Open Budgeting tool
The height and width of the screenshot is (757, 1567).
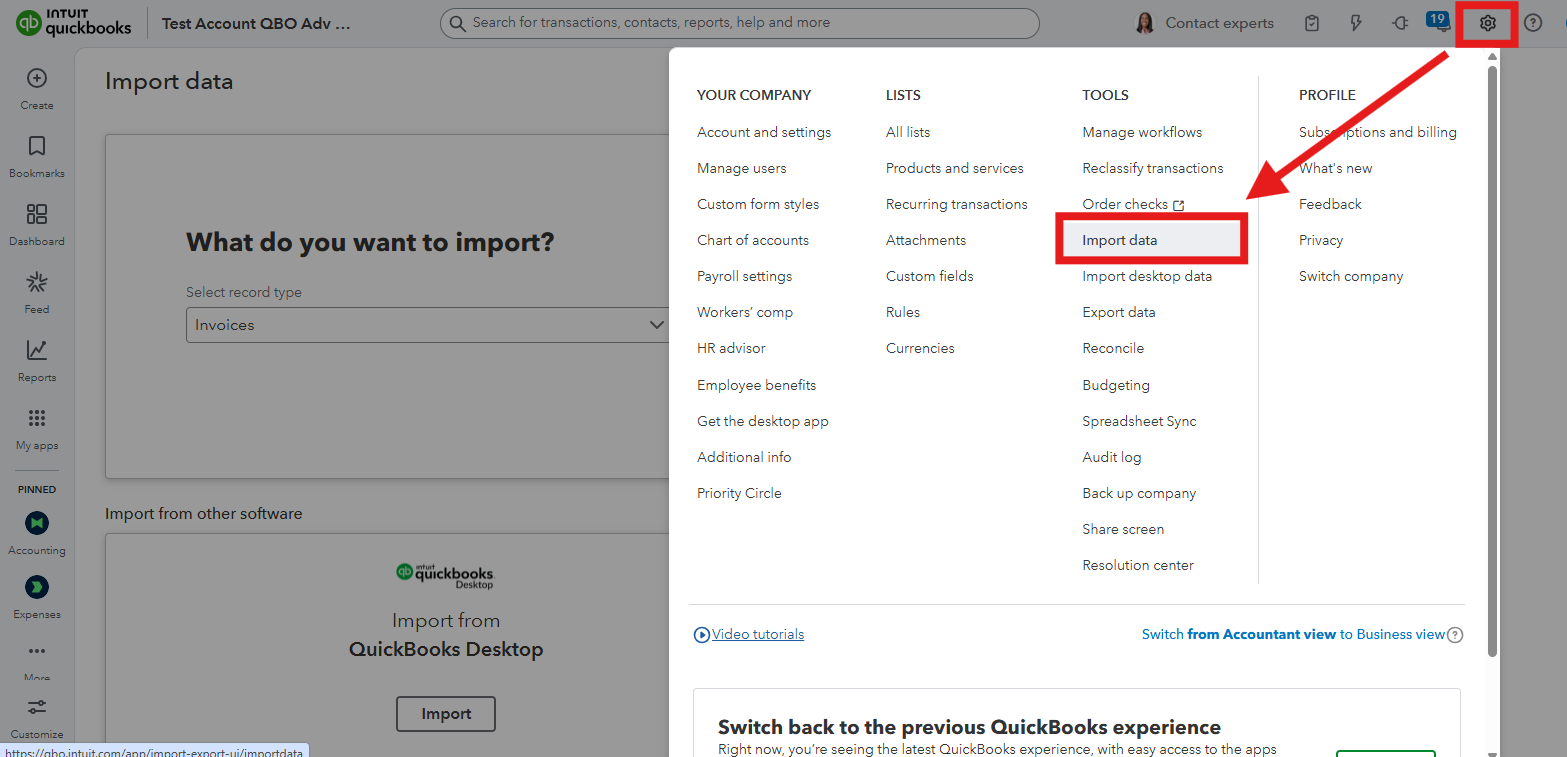tap(1116, 385)
